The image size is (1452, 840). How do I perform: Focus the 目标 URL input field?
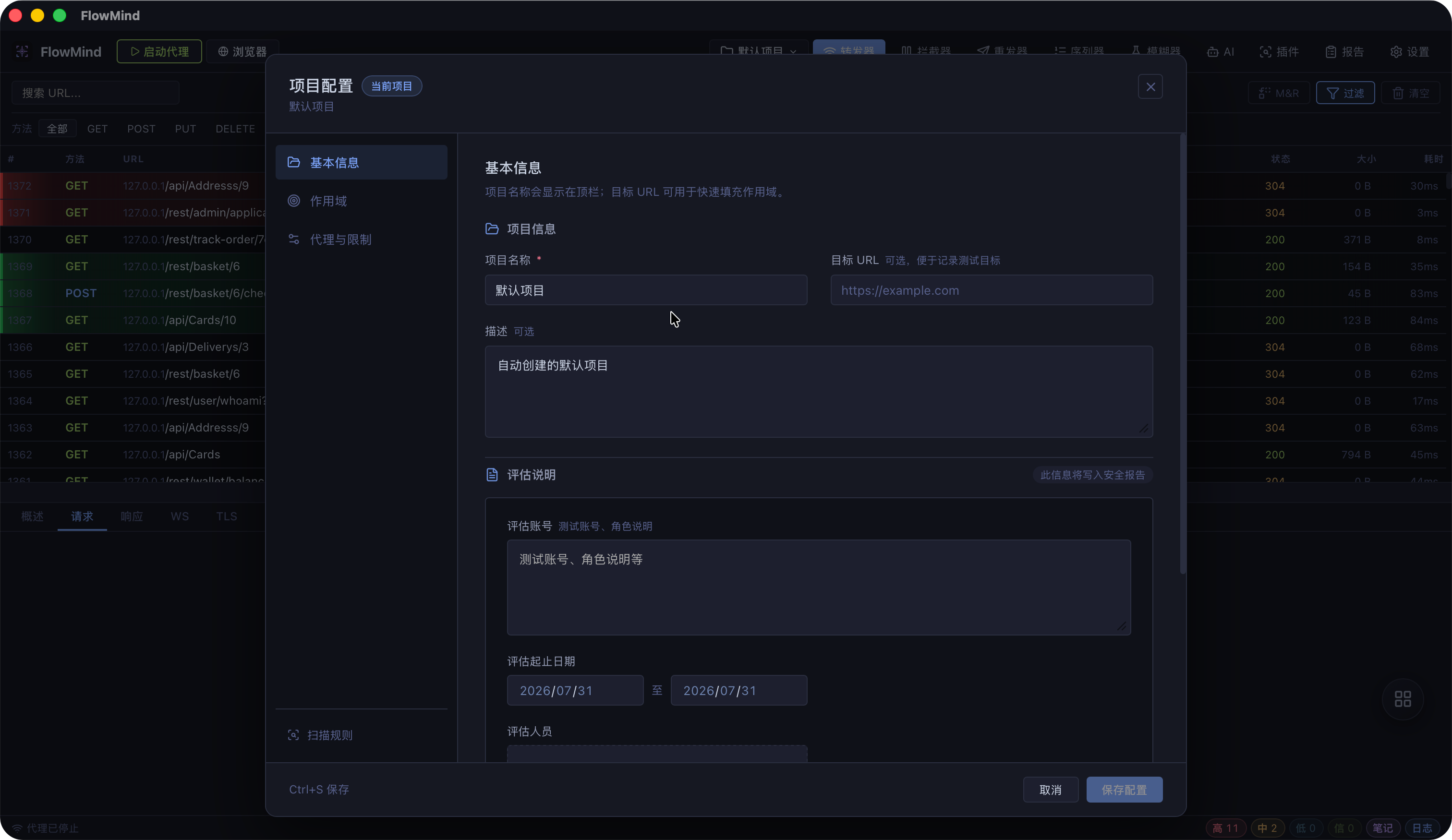point(992,290)
